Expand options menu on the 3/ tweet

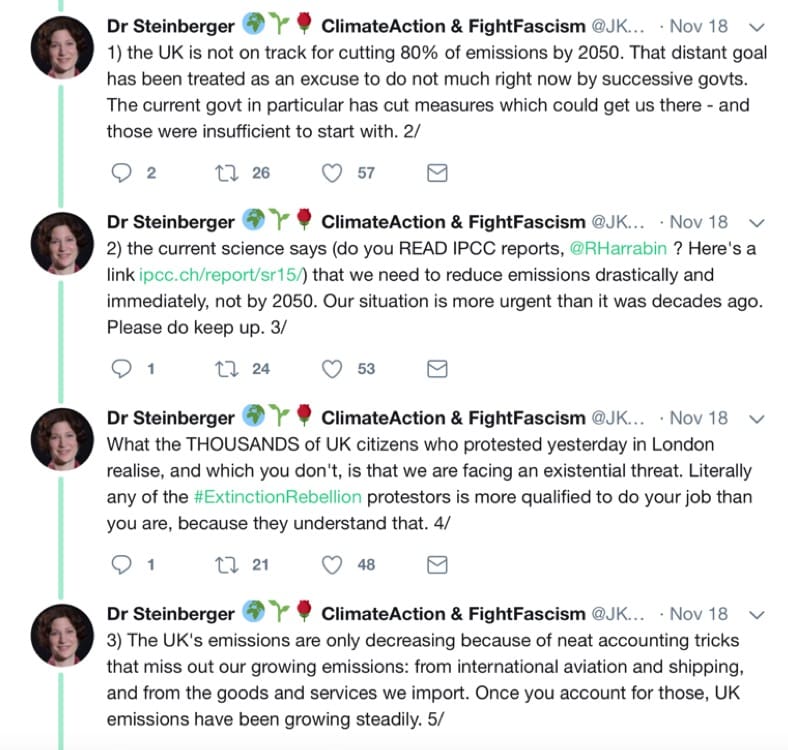[x=756, y=223]
